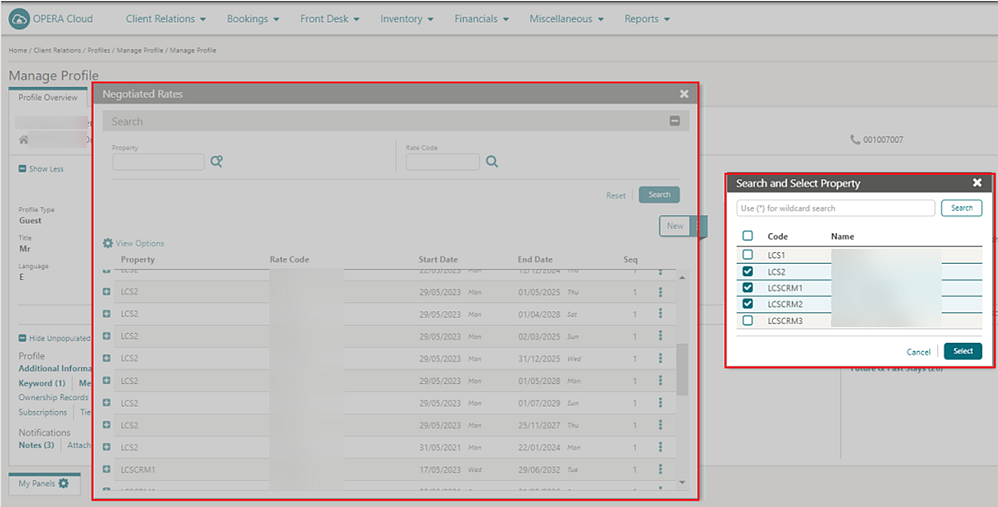Click the Start Date column header
Image resolution: width=998 pixels, height=507 pixels.
tap(438, 260)
